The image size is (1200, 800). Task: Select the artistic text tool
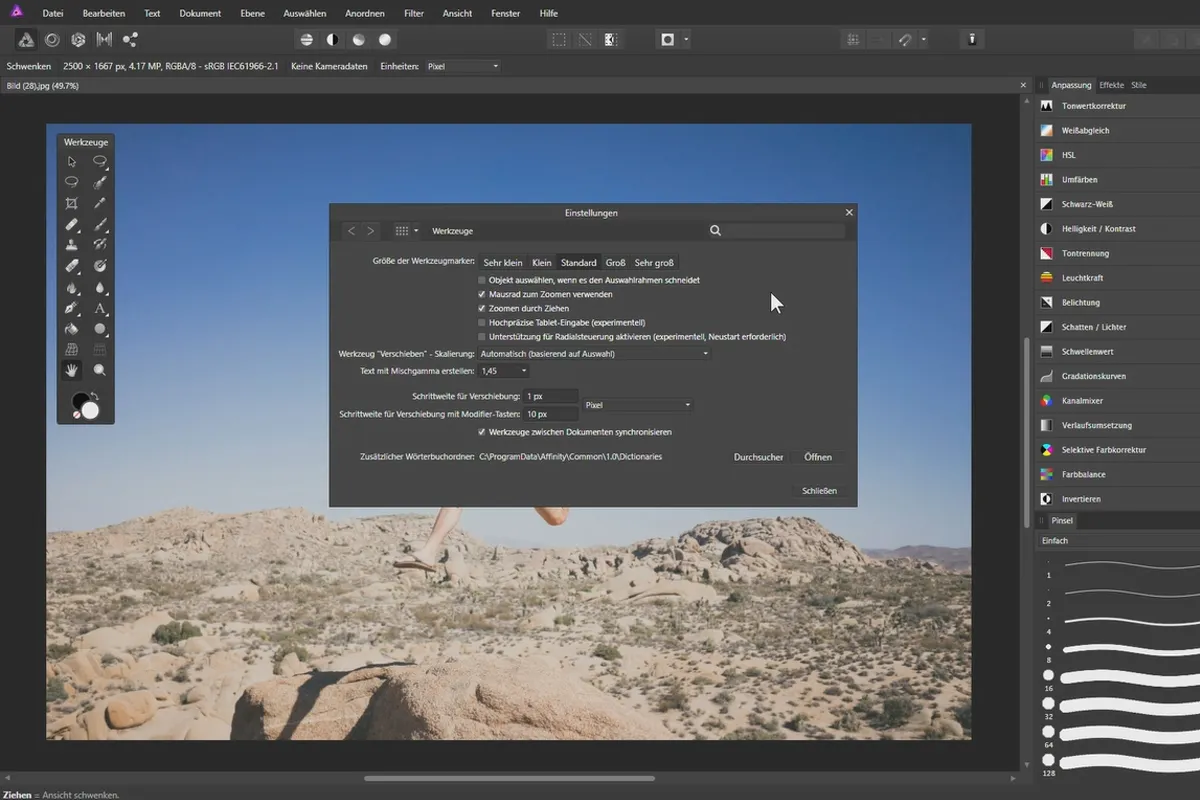pyautogui.click(x=100, y=308)
